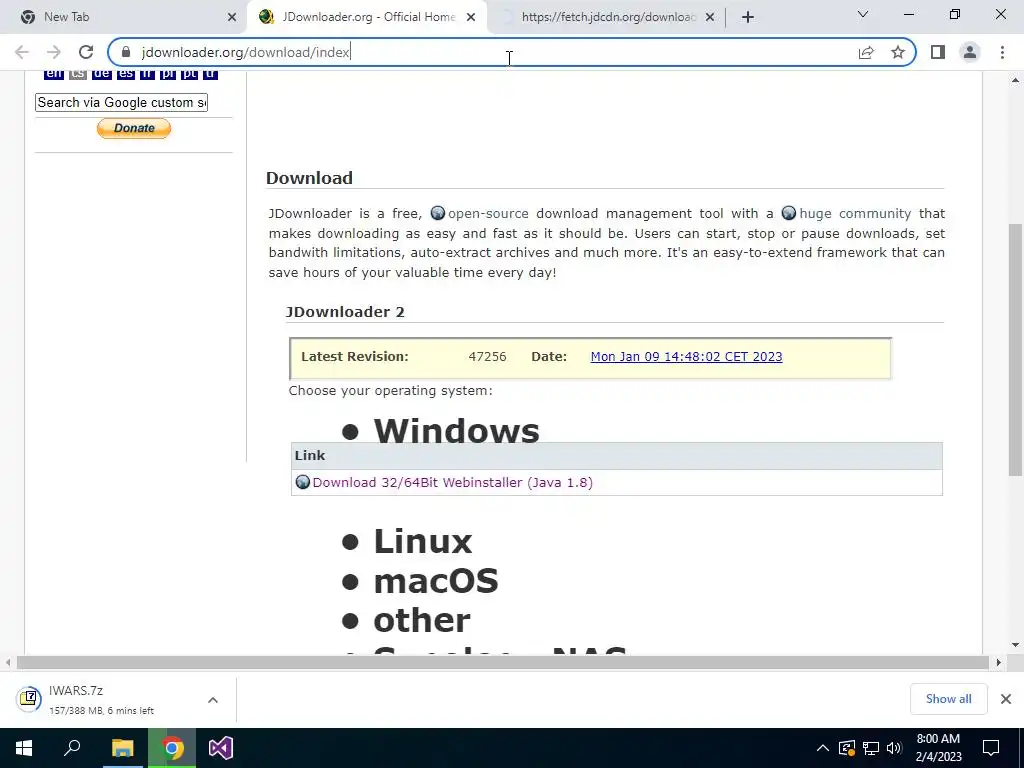The height and width of the screenshot is (768, 1024).
Task: Toggle the browser side panel icon
Action: tap(938, 52)
